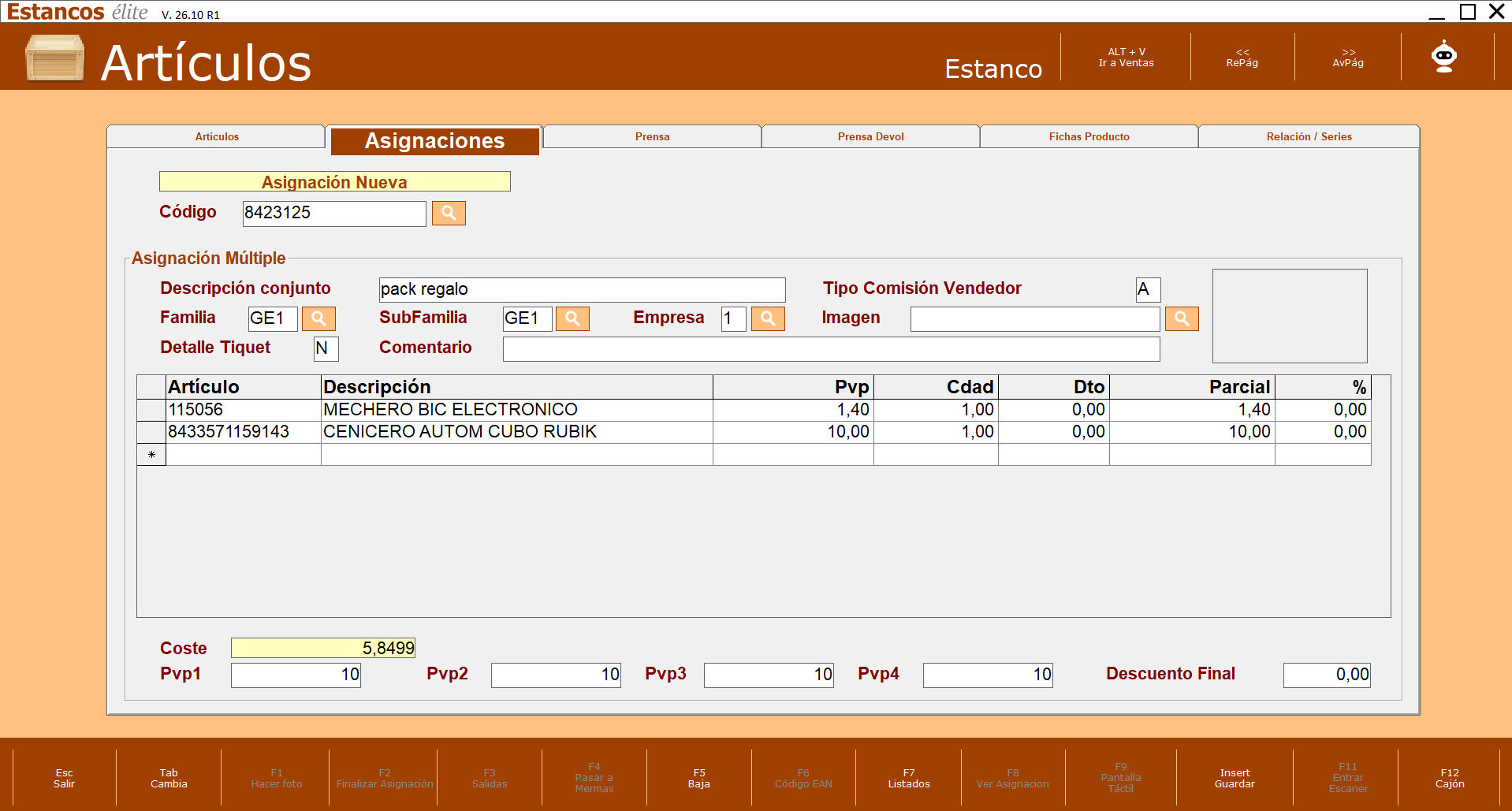Switch to the Artículos tab
1512x811 pixels.
217,136
